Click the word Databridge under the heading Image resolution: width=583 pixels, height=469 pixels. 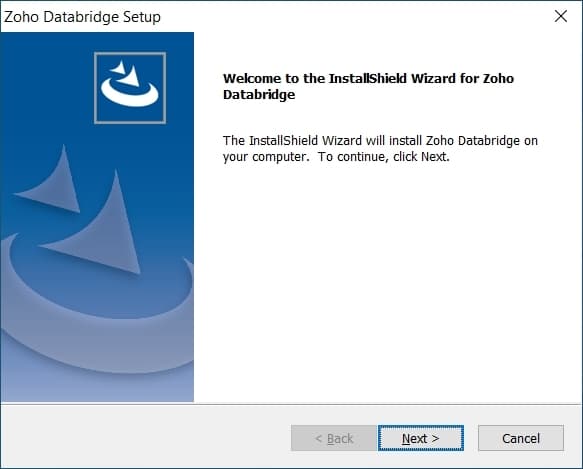tap(259, 94)
